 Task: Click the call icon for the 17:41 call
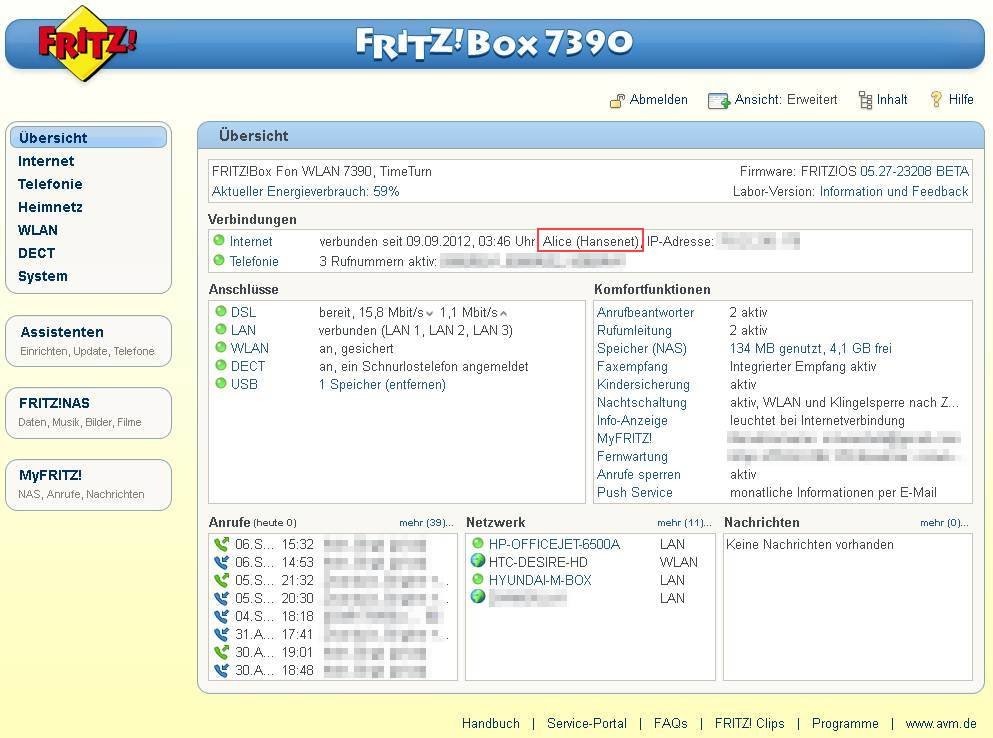pyautogui.click(x=222, y=633)
